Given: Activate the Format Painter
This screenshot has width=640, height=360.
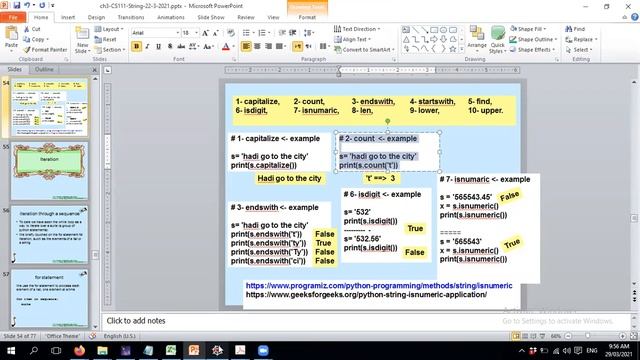Looking at the screenshot, I should [x=45, y=49].
